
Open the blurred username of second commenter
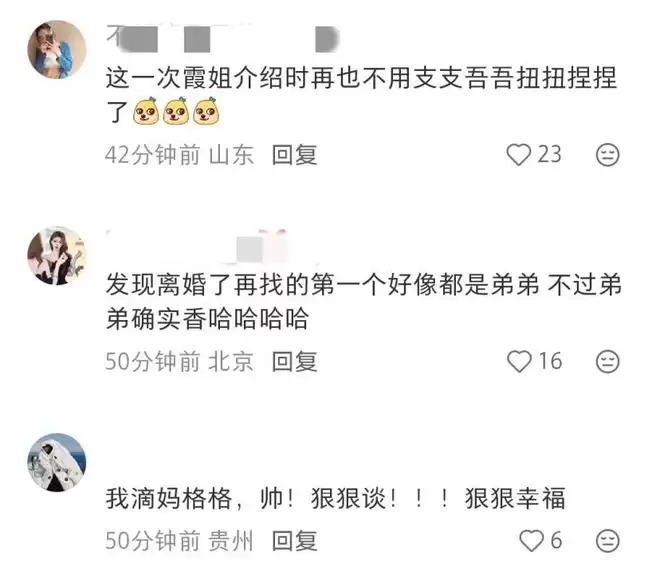[197, 247]
